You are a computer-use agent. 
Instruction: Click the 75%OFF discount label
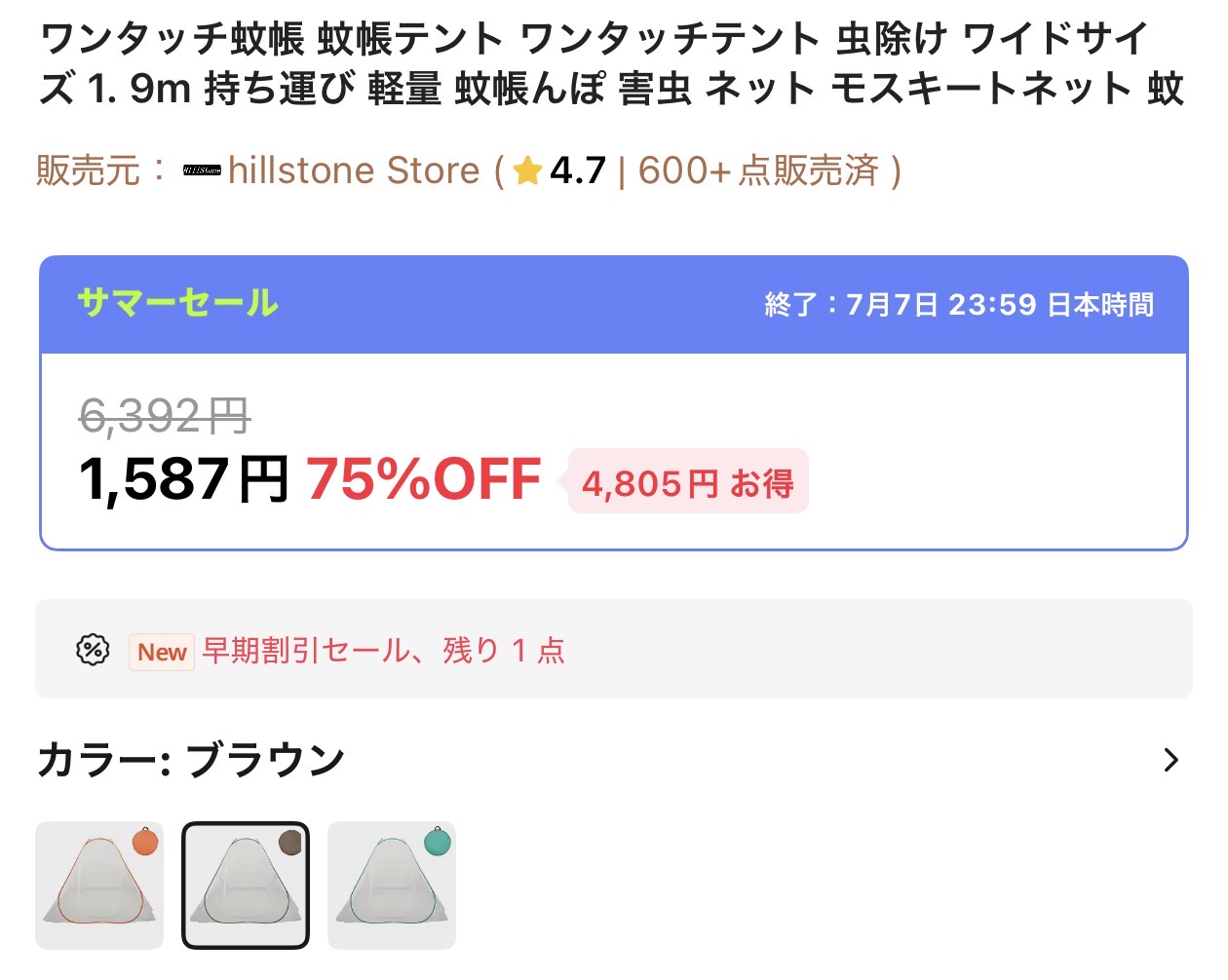point(423,479)
